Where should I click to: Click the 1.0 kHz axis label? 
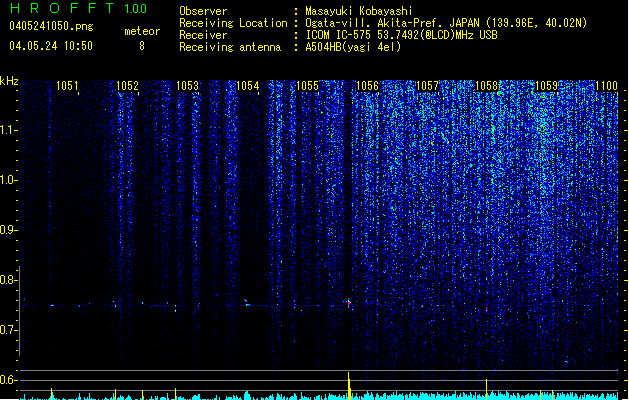8,180
